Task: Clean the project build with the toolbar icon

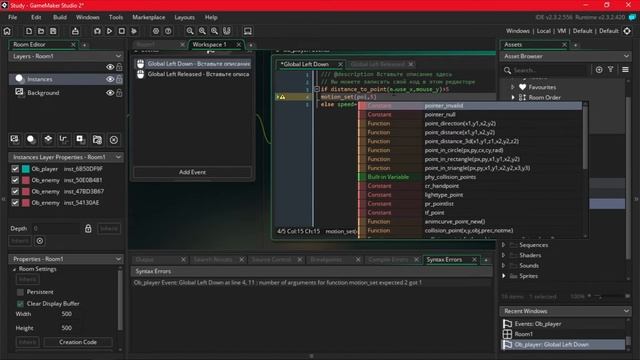Action: [134, 31]
